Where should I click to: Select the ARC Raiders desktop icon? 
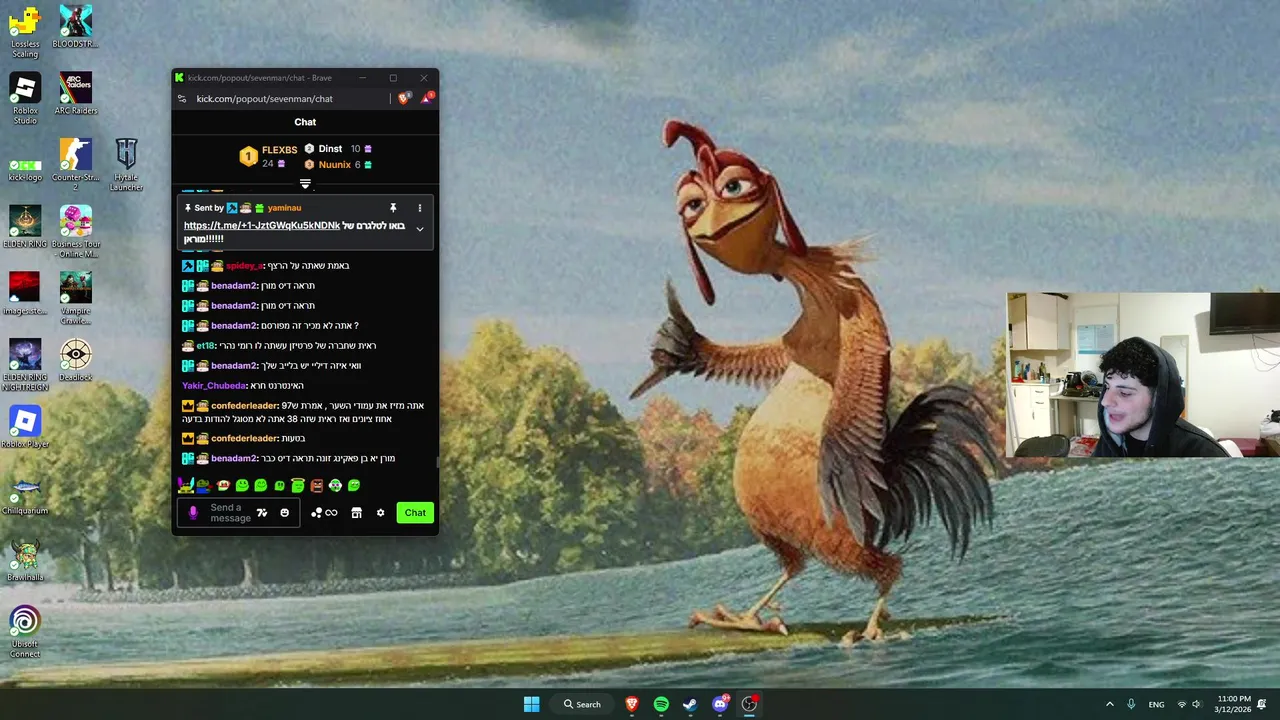(75, 94)
